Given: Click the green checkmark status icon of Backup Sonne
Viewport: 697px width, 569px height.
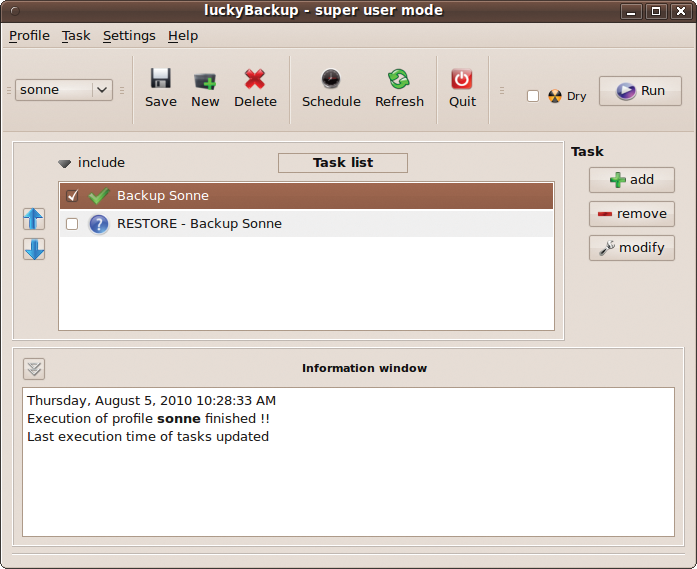Looking at the screenshot, I should pos(99,196).
